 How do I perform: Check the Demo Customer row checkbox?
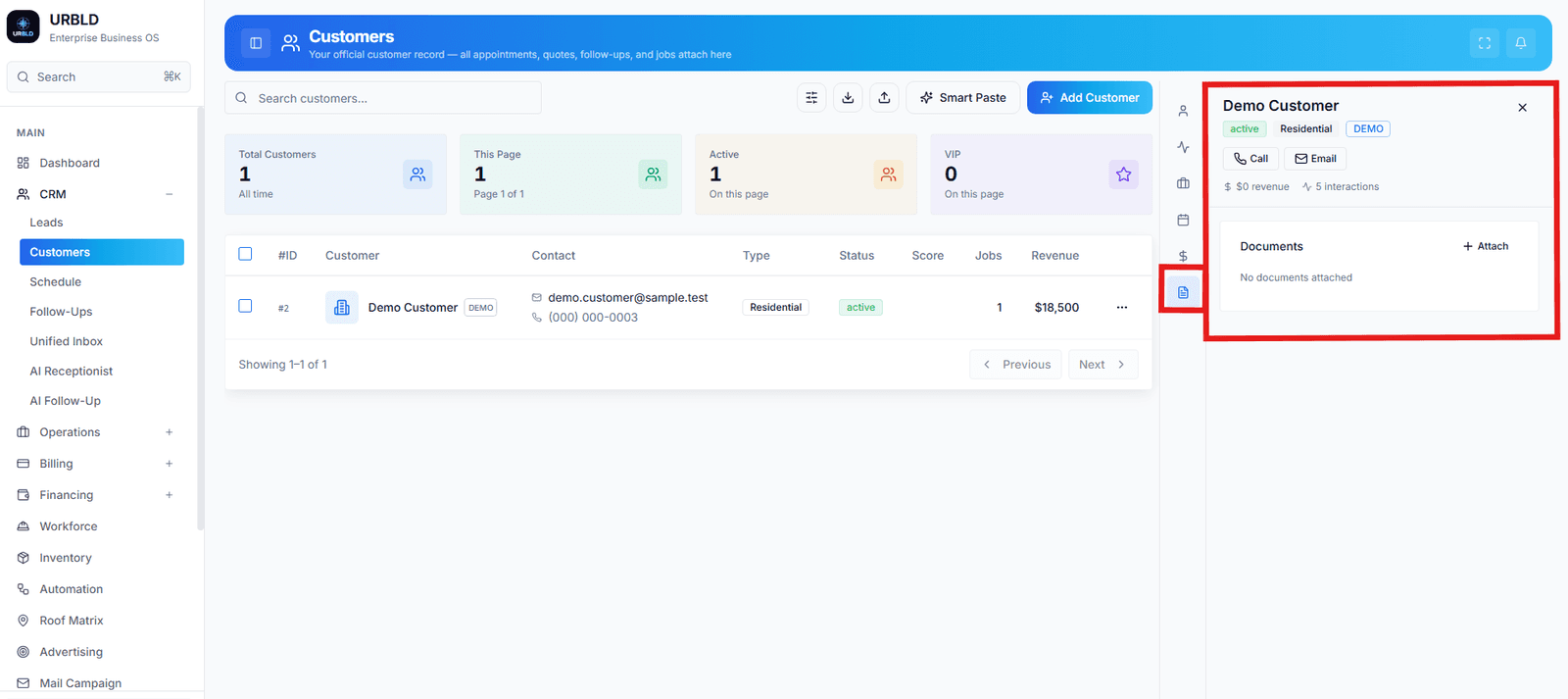pos(245,306)
